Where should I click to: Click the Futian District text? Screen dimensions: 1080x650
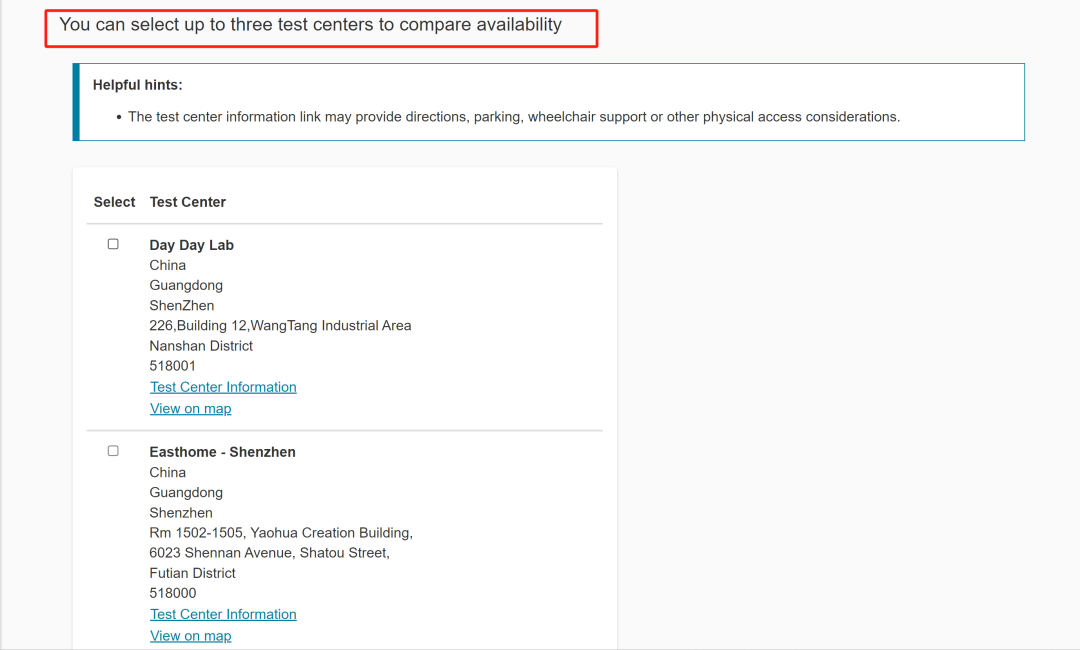coord(193,573)
